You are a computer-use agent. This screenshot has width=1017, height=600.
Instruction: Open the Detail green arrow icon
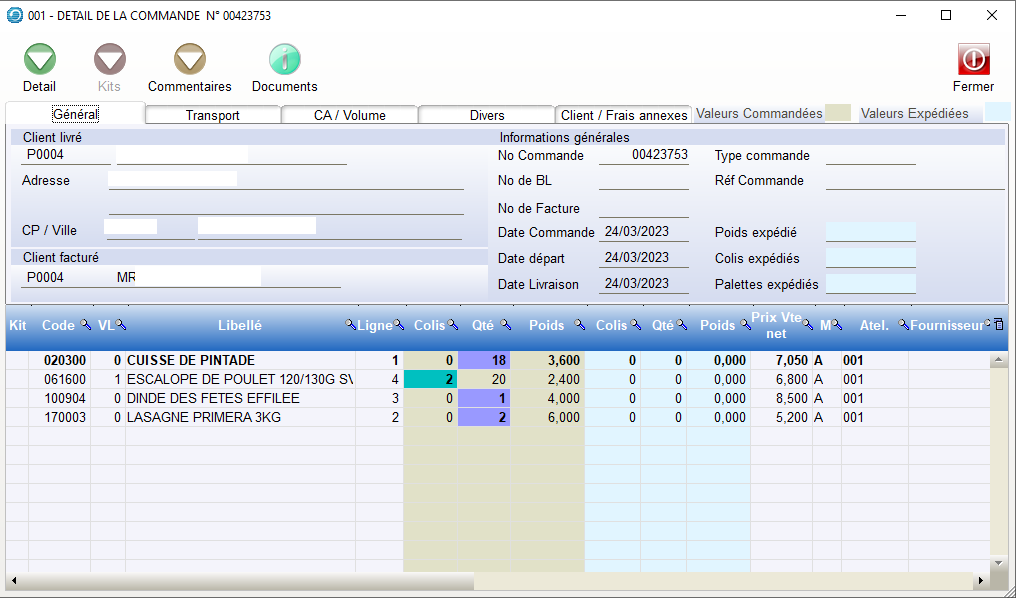click(x=40, y=60)
